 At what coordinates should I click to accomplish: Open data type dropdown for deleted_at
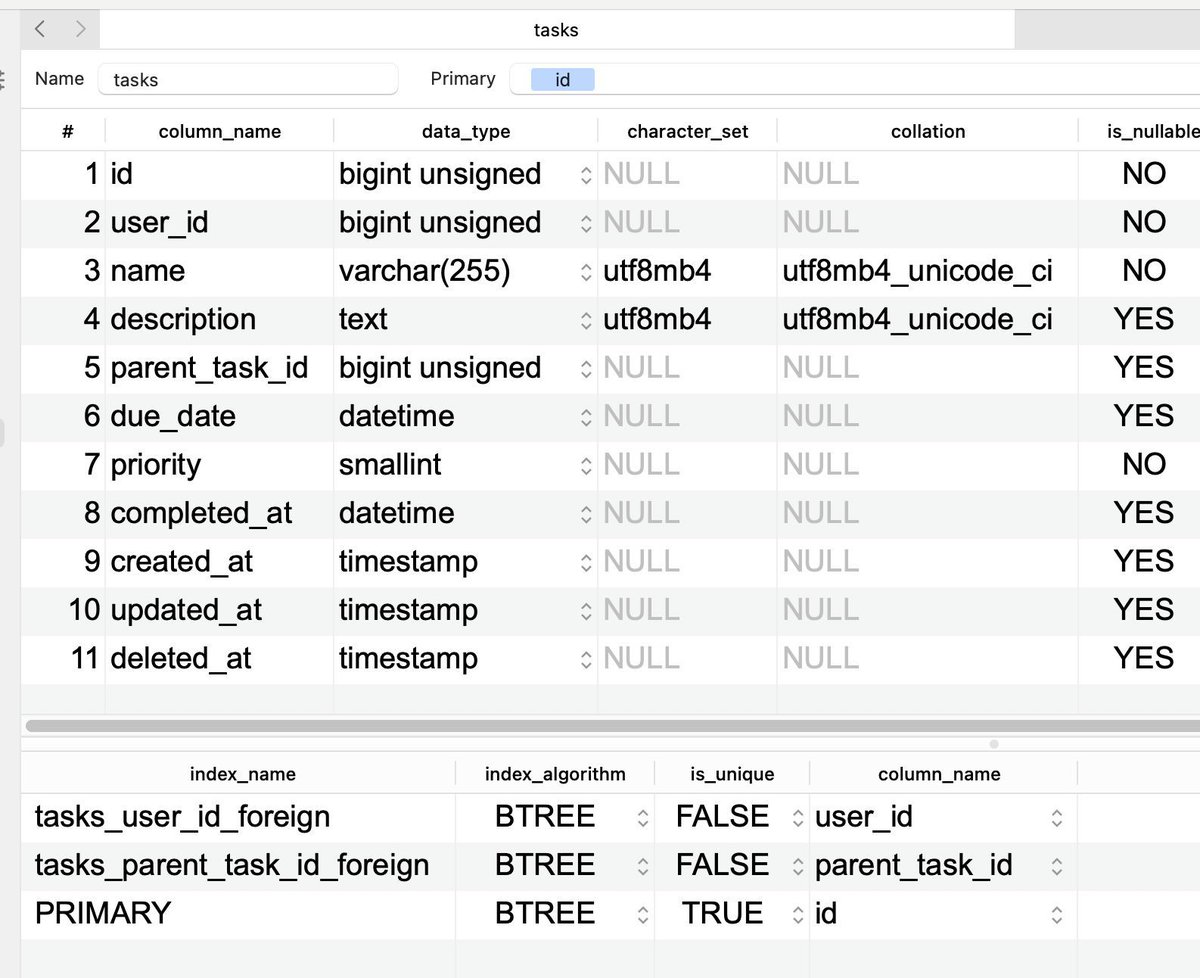586,659
